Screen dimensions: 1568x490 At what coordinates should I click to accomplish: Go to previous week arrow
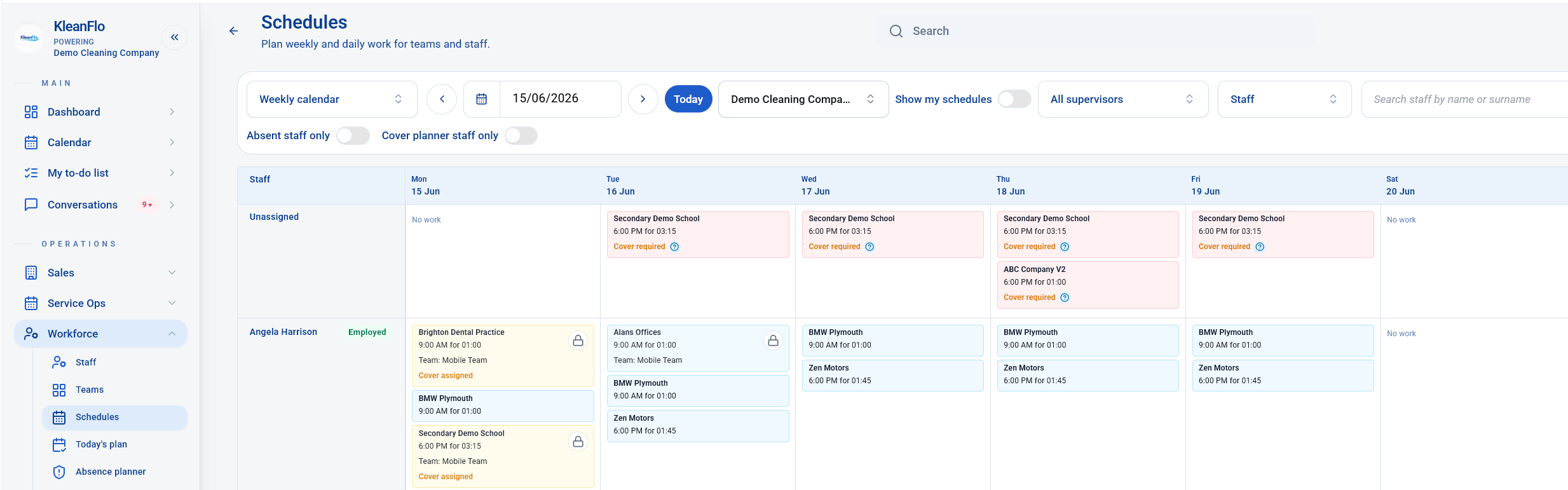(442, 99)
